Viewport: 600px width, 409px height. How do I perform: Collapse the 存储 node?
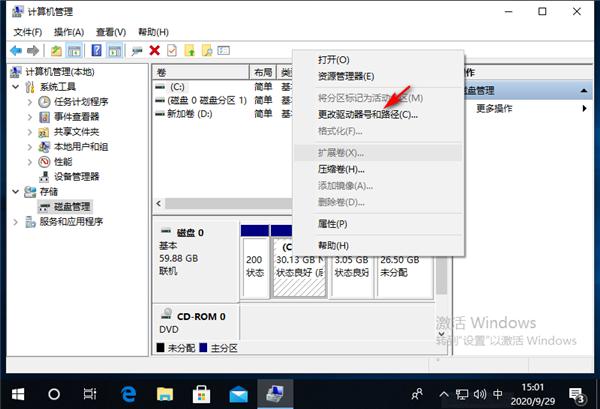16,191
